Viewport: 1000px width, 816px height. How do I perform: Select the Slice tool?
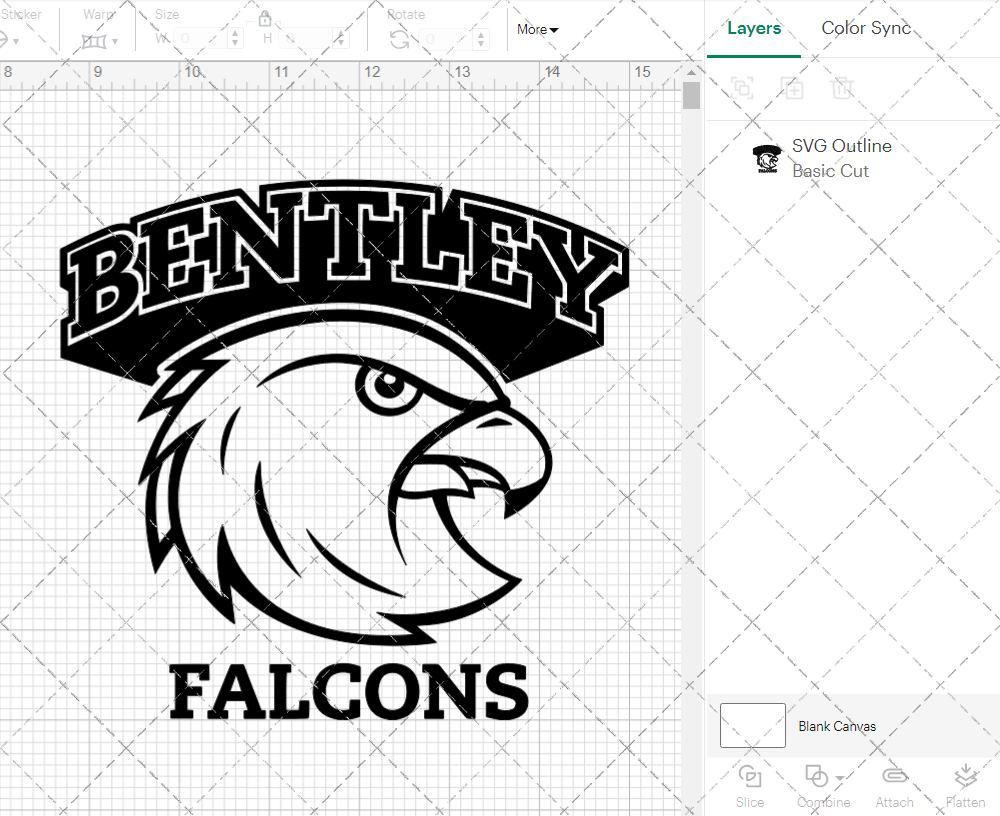click(750, 785)
